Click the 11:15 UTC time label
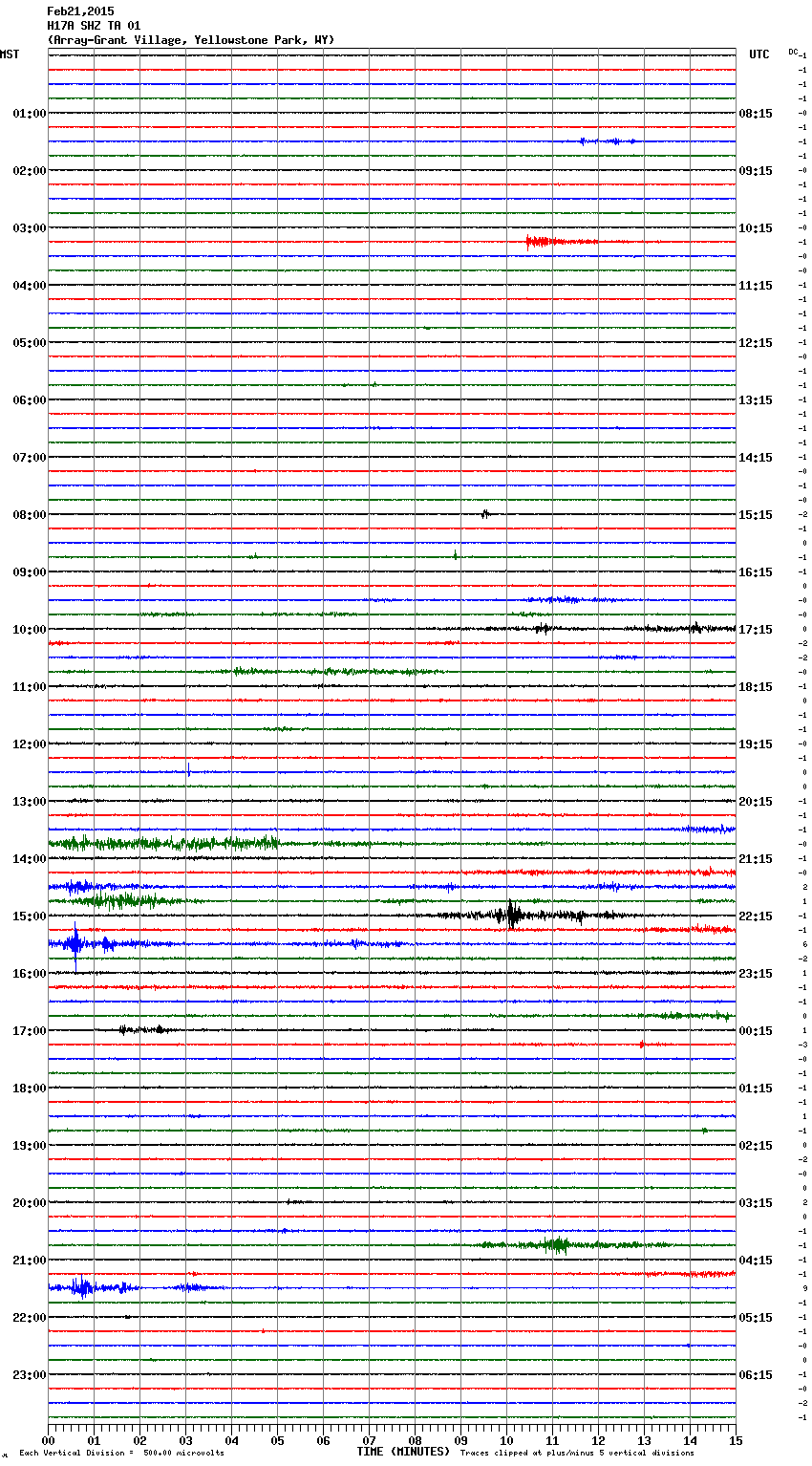This screenshot has width=812, height=1466. [756, 286]
